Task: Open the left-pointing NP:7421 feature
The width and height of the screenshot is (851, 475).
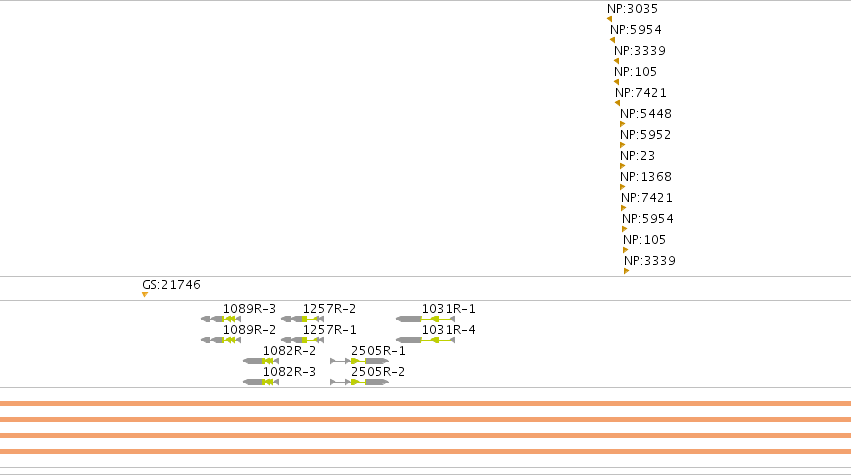Action: point(617,103)
